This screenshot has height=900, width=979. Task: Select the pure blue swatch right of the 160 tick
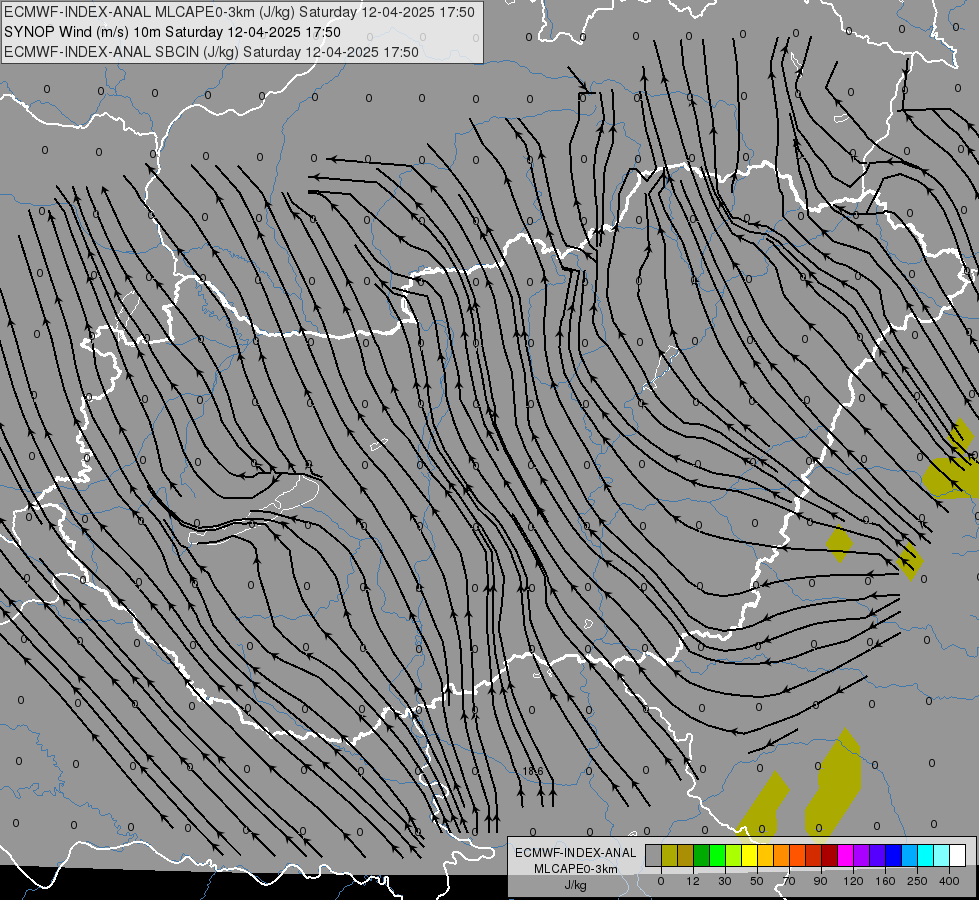pyautogui.click(x=894, y=856)
